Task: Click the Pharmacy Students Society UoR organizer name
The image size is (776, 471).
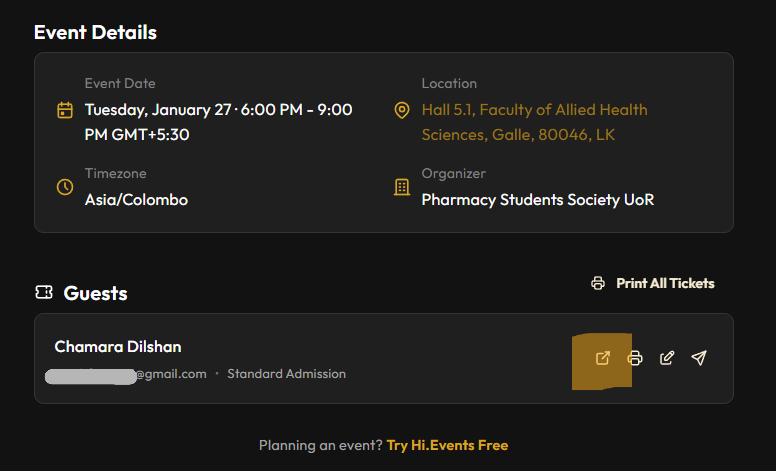Action: point(537,199)
